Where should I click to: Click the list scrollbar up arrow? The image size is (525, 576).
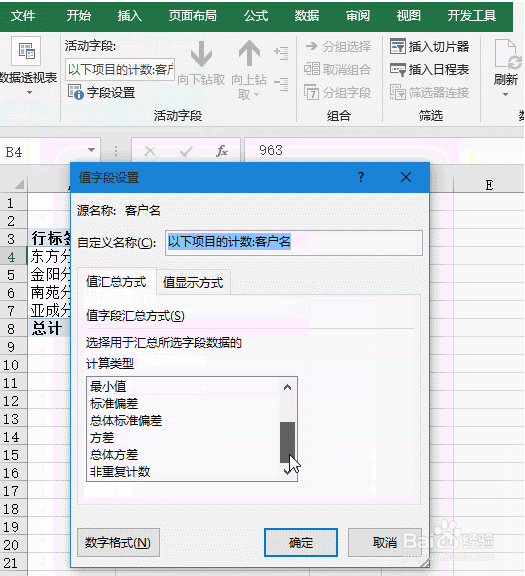pyautogui.click(x=287, y=387)
